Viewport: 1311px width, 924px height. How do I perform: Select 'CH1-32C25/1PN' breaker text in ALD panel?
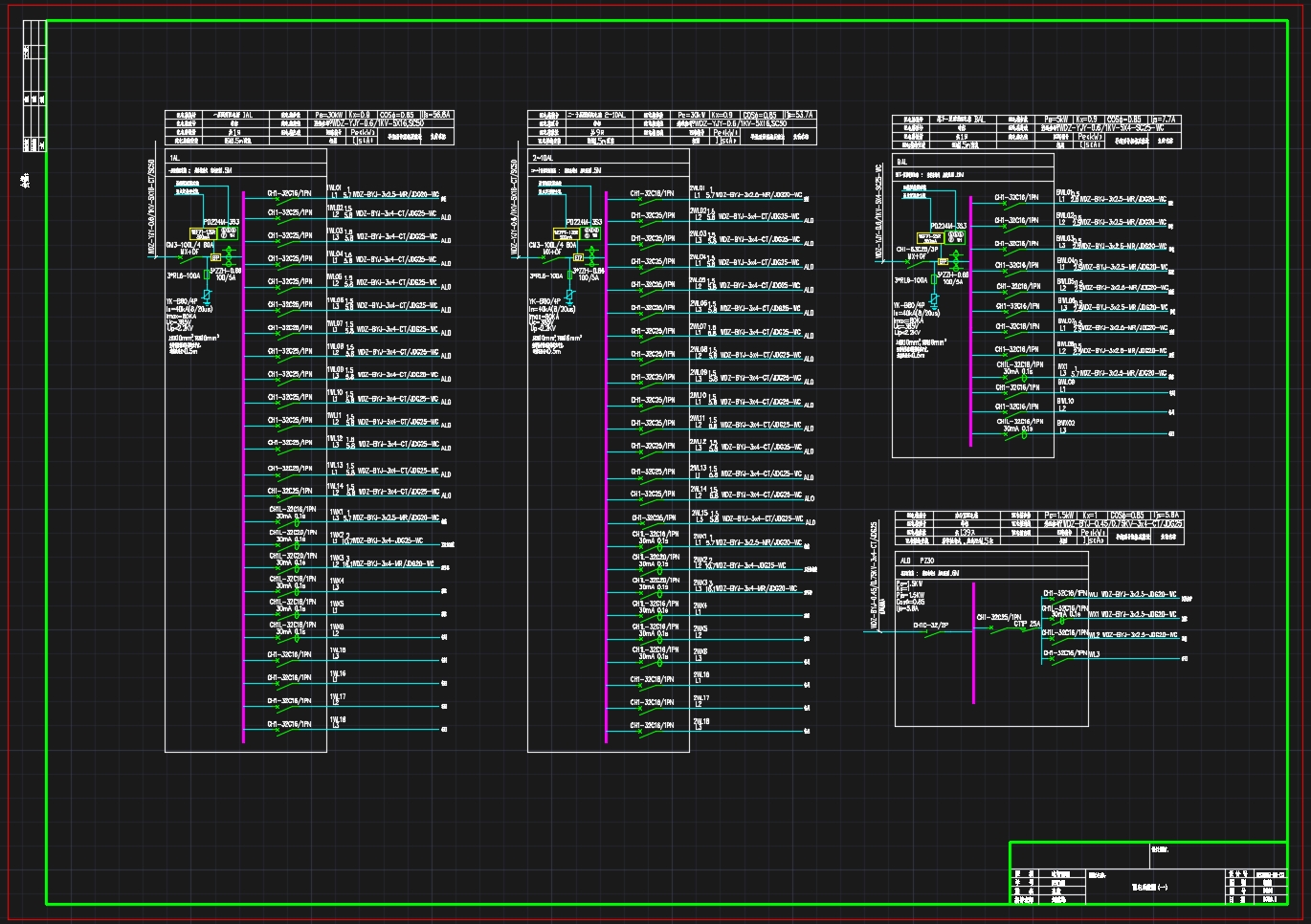point(998,617)
